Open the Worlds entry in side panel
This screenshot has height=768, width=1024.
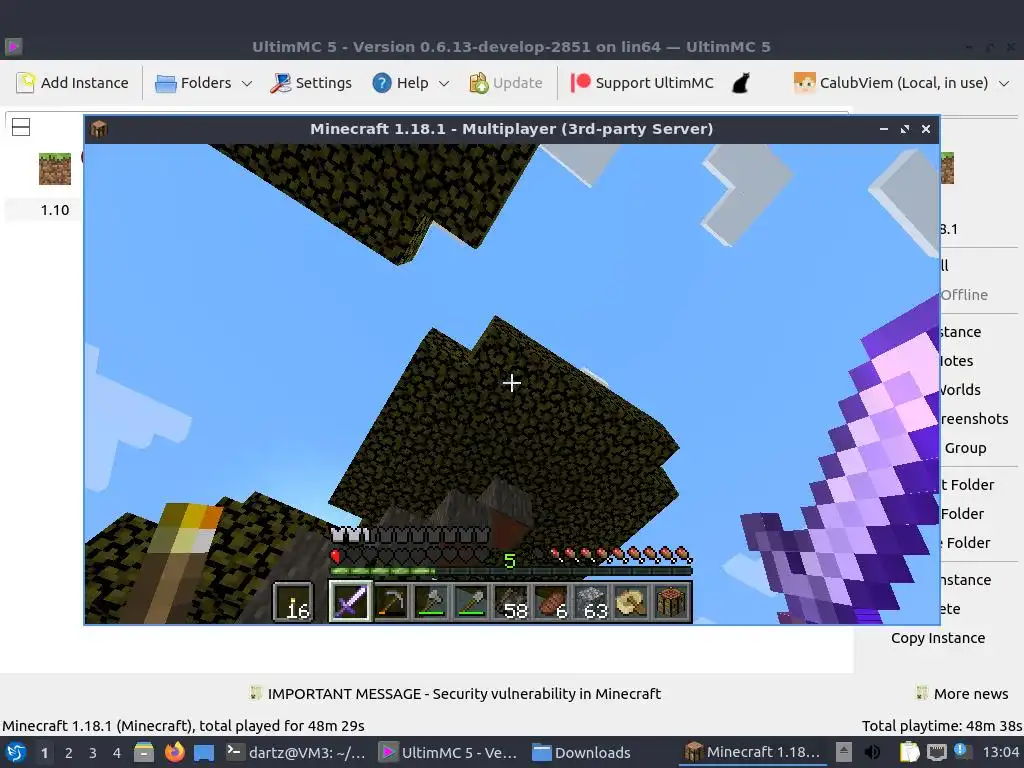[960, 390]
